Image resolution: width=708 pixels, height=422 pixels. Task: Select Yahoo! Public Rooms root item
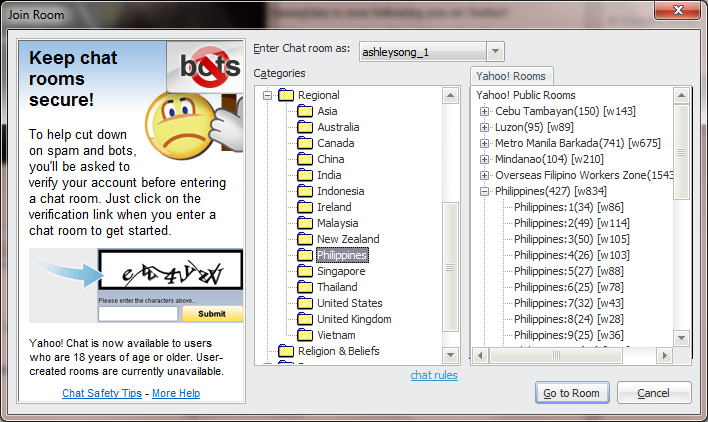[x=526, y=95]
